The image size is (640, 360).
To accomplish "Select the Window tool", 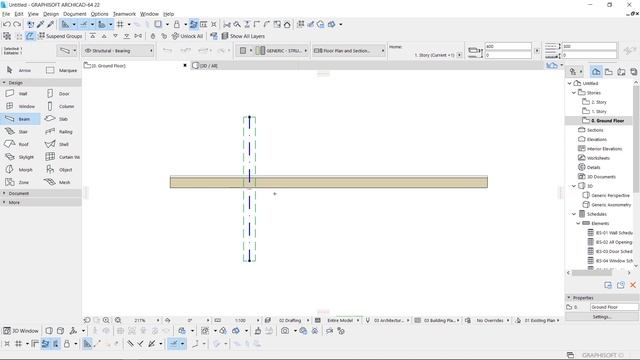I will tap(20, 106).
